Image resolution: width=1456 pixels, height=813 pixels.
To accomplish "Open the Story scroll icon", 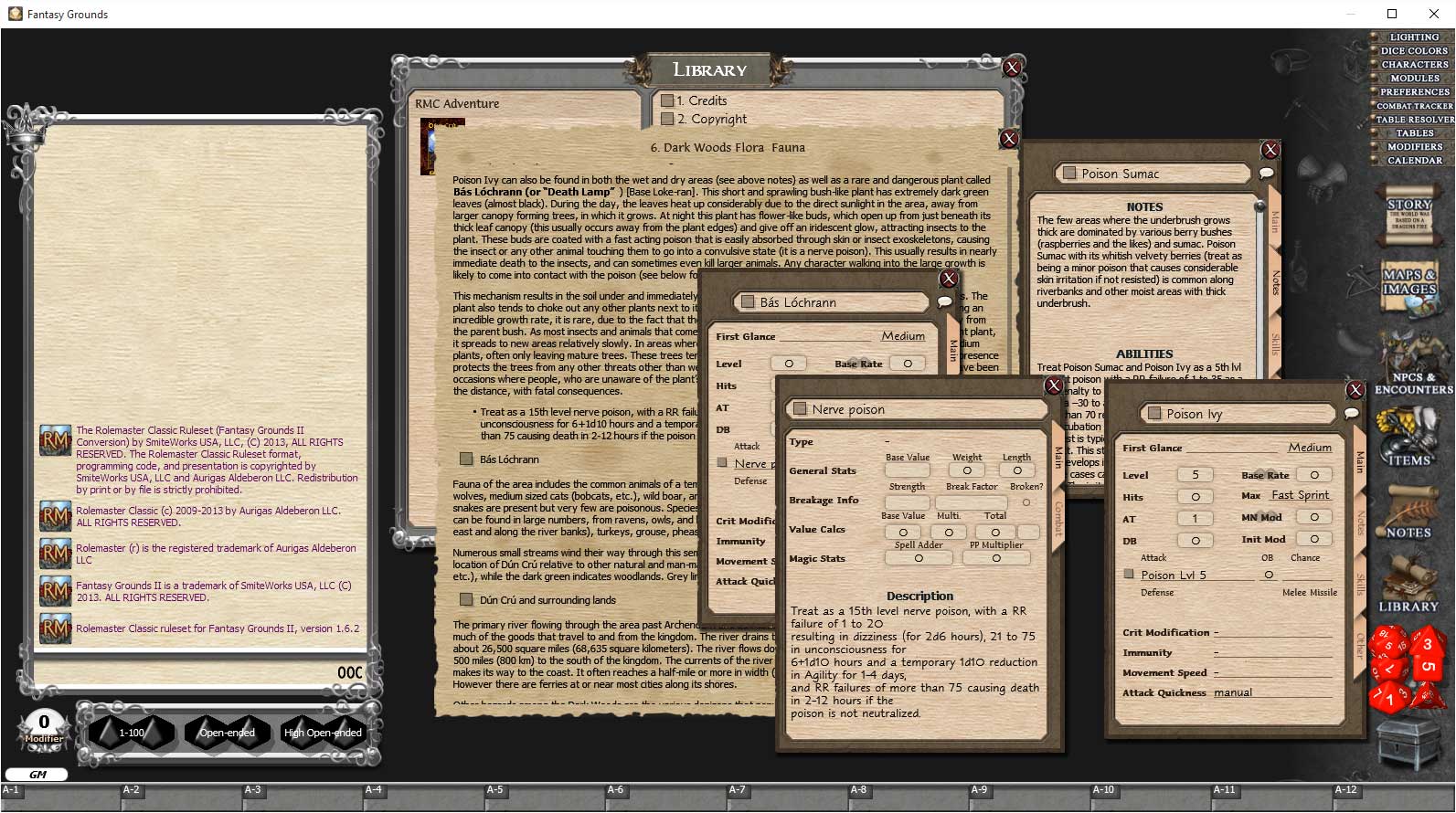I will point(1408,213).
